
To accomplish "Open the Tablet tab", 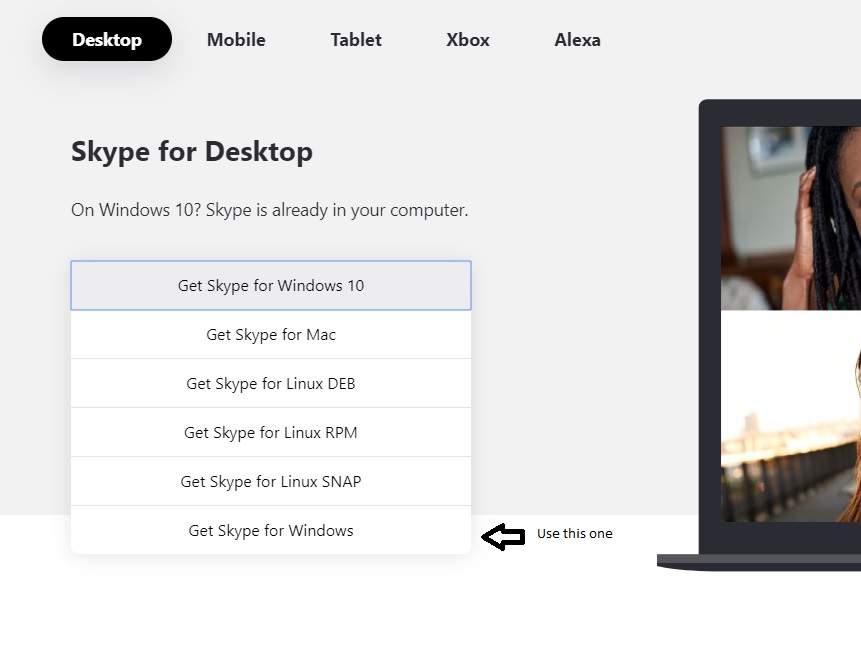I will click(356, 40).
